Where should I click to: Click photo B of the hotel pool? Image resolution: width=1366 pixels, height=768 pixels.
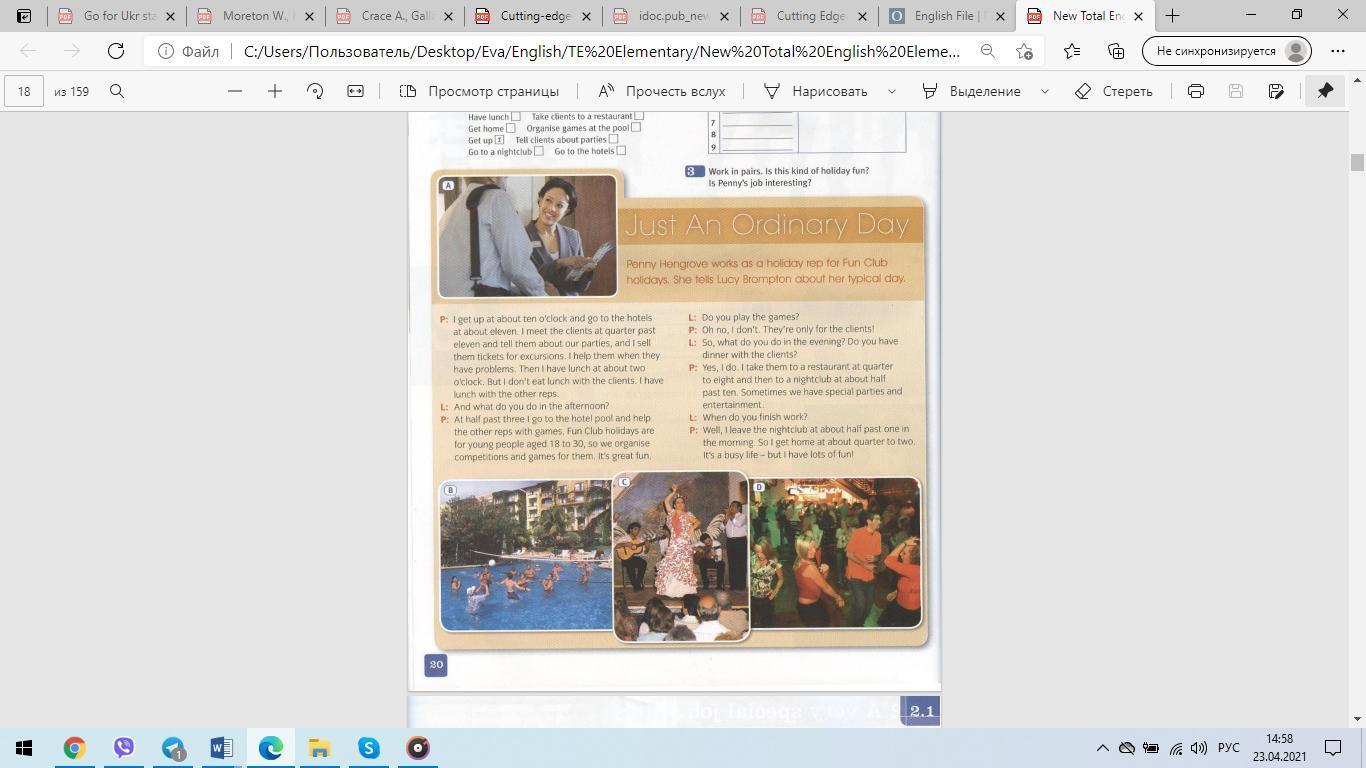pos(526,555)
